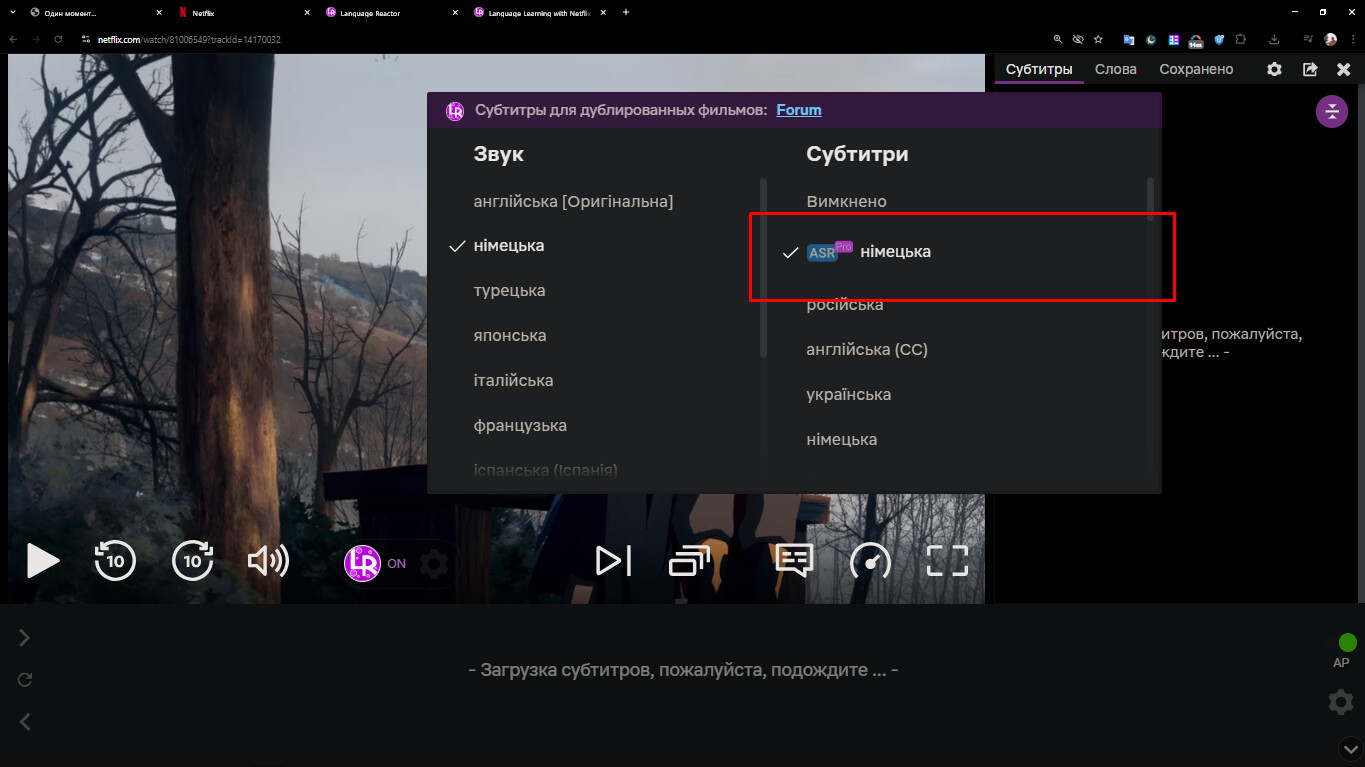Skip forward 10 seconds

[x=193, y=561]
